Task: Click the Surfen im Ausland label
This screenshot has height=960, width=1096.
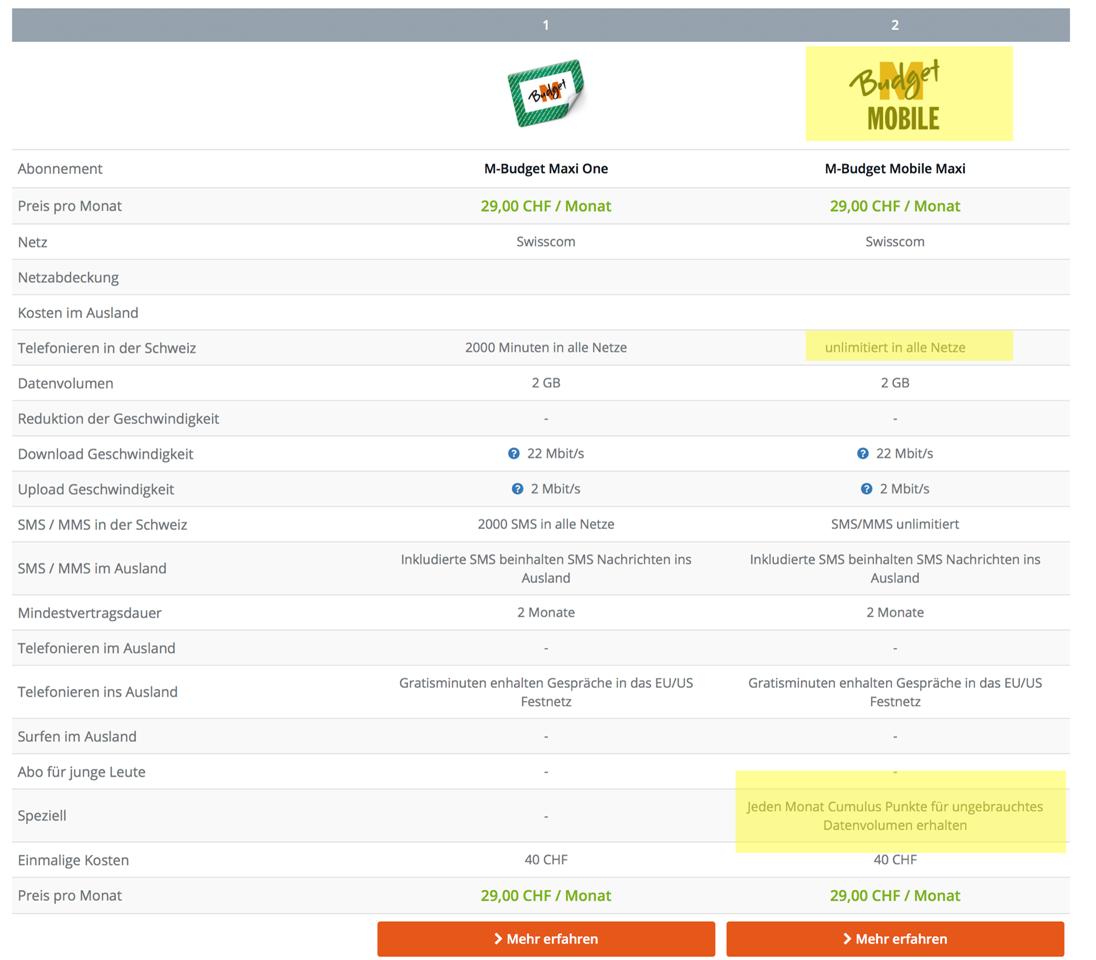Action: click(77, 737)
